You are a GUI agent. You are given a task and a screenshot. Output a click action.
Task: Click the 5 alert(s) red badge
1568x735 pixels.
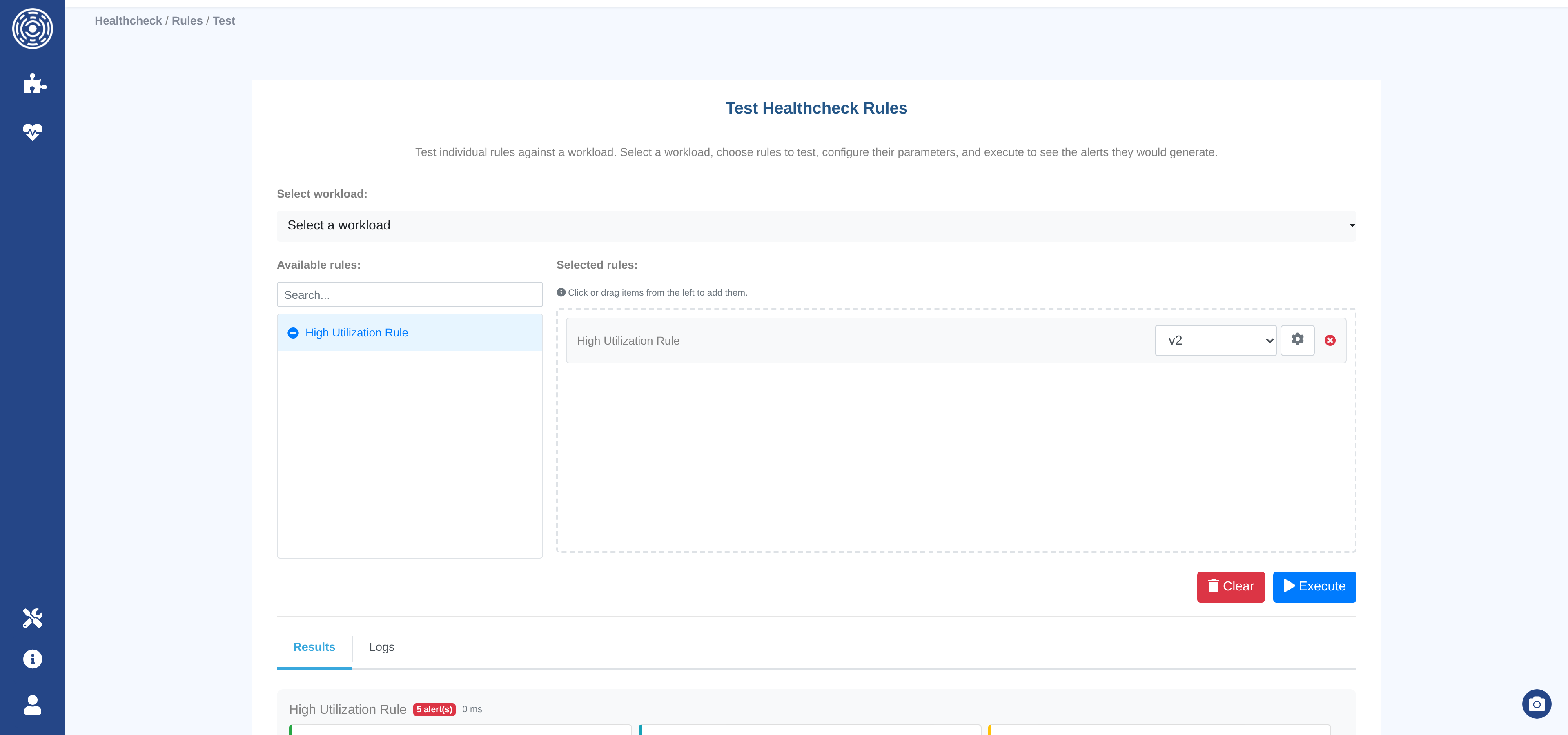[x=434, y=709]
